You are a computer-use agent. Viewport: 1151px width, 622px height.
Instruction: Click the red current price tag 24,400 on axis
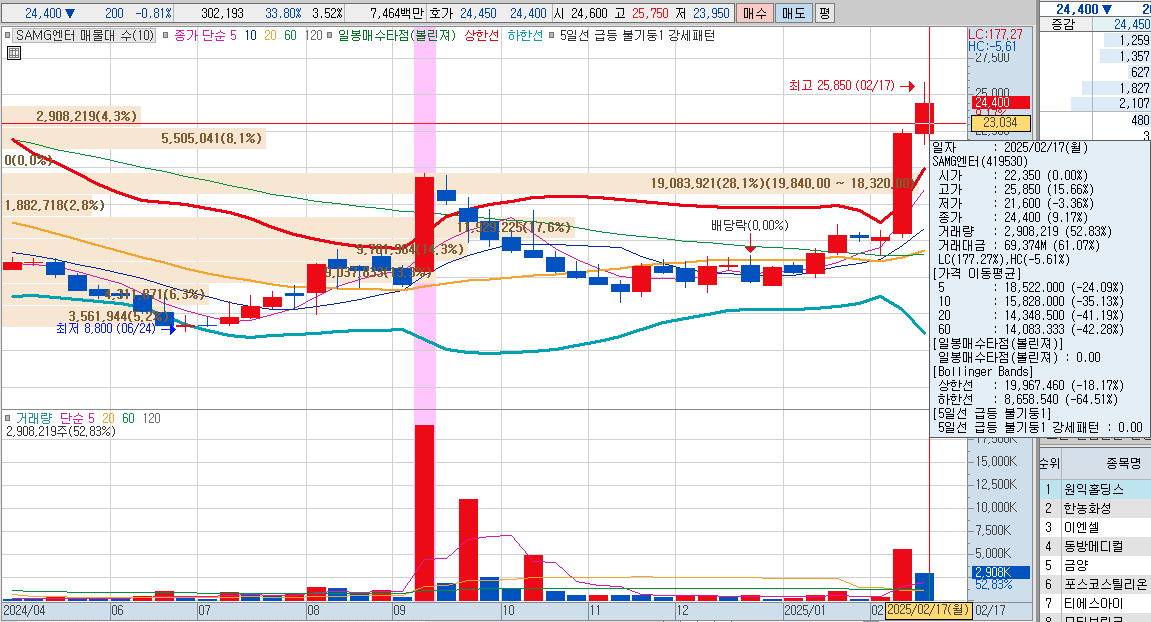1001,103
